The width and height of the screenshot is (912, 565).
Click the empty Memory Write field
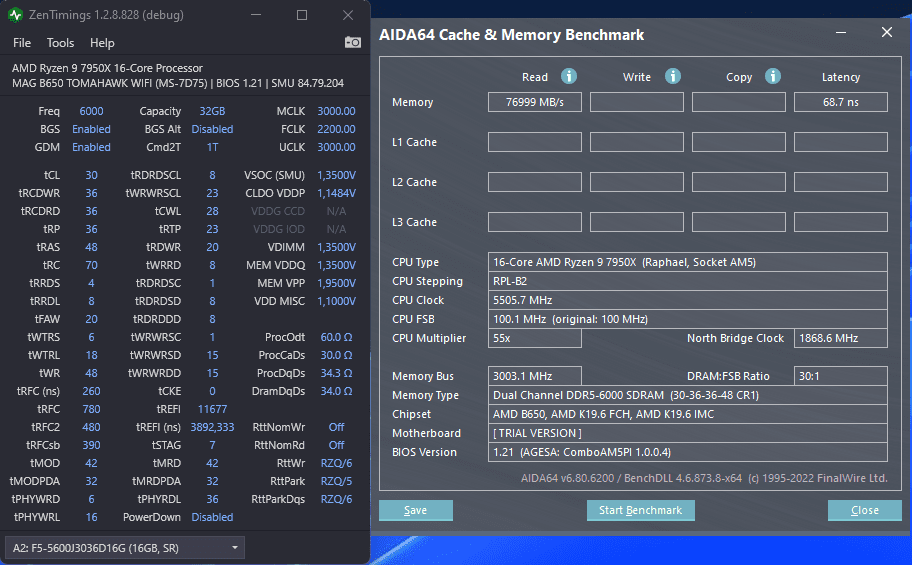pyautogui.click(x=637, y=102)
